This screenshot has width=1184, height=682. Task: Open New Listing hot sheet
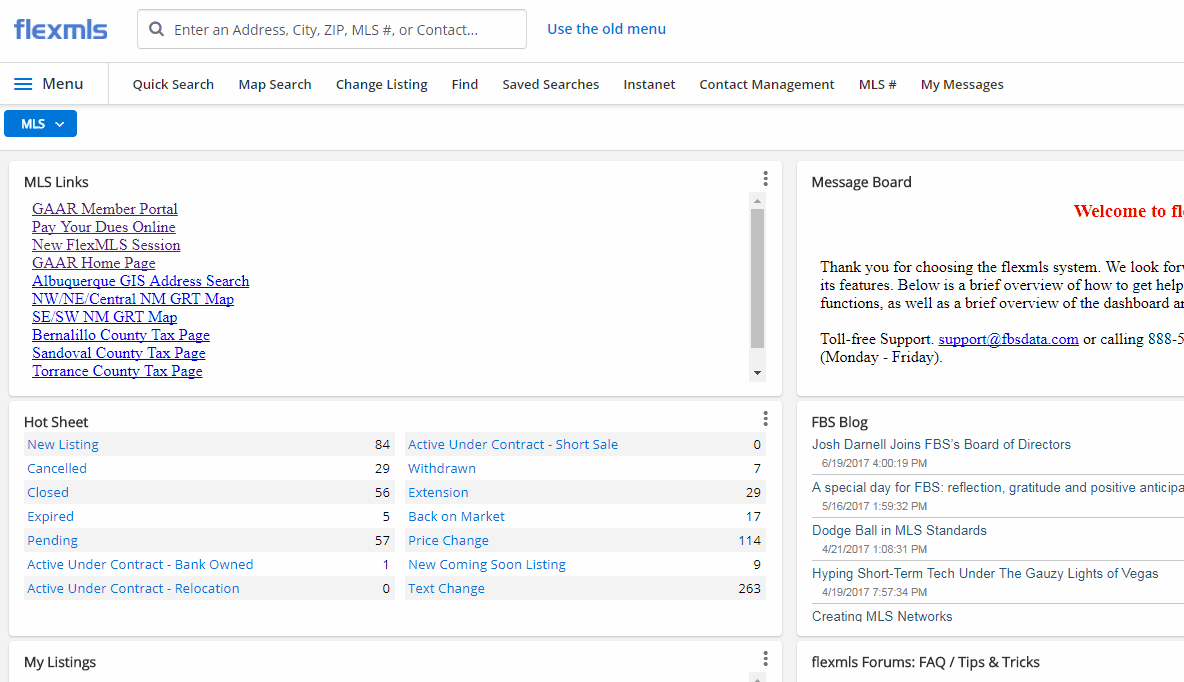(63, 445)
